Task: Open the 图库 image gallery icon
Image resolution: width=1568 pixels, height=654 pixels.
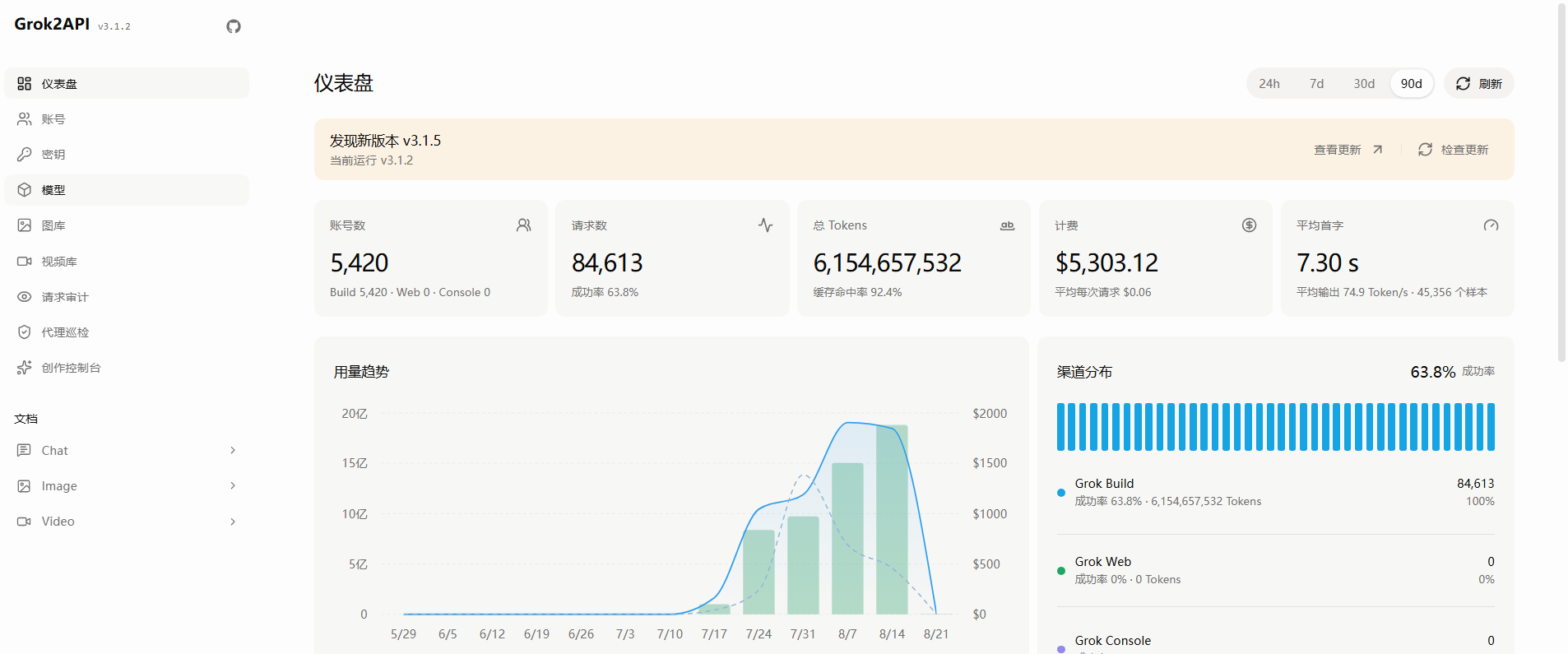Action: click(x=25, y=225)
